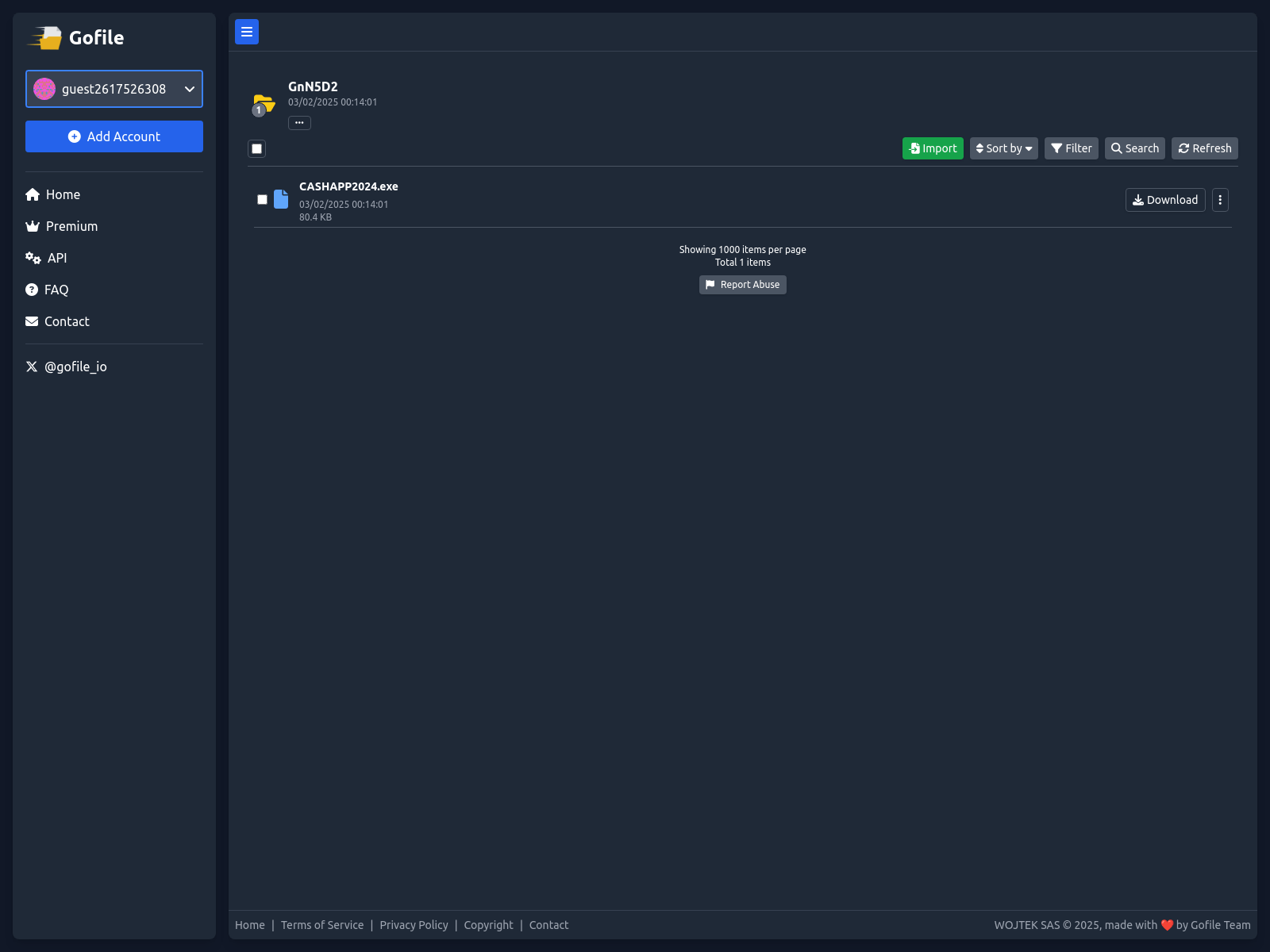Click the 'Showing 1000 items per page' text
This screenshot has width=1270, height=952.
743,250
